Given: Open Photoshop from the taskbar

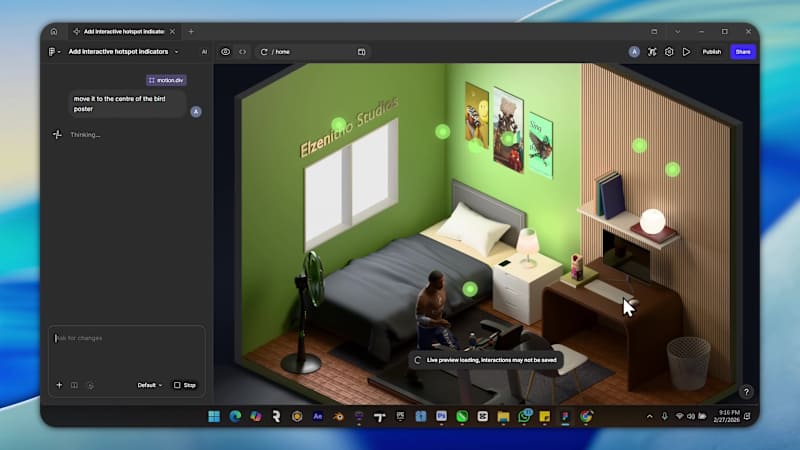Looking at the screenshot, I should (441, 416).
